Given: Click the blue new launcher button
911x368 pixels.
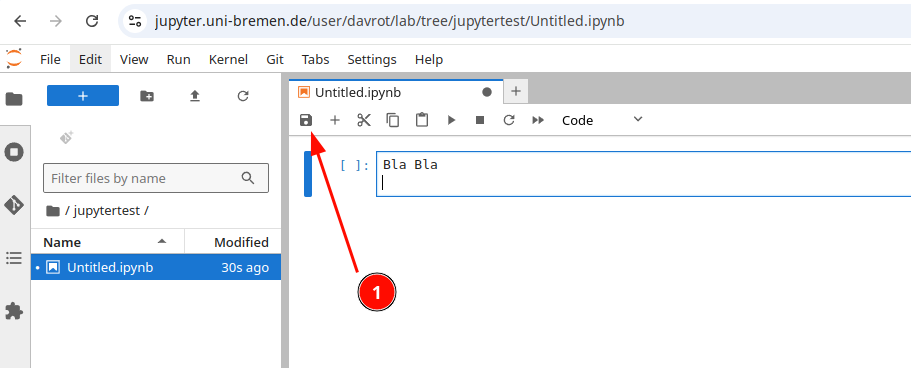Looking at the screenshot, I should 83,96.
